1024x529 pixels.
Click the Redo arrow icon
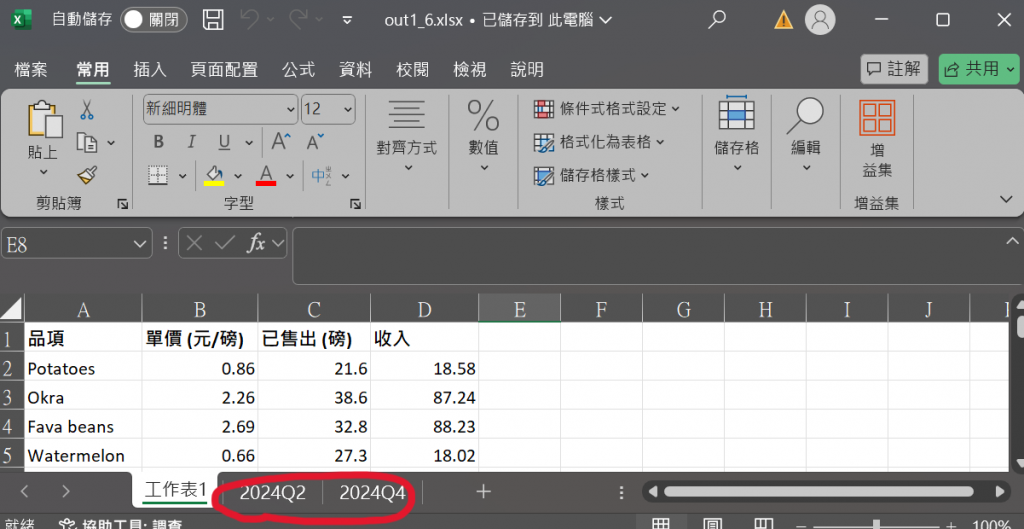coord(298,20)
